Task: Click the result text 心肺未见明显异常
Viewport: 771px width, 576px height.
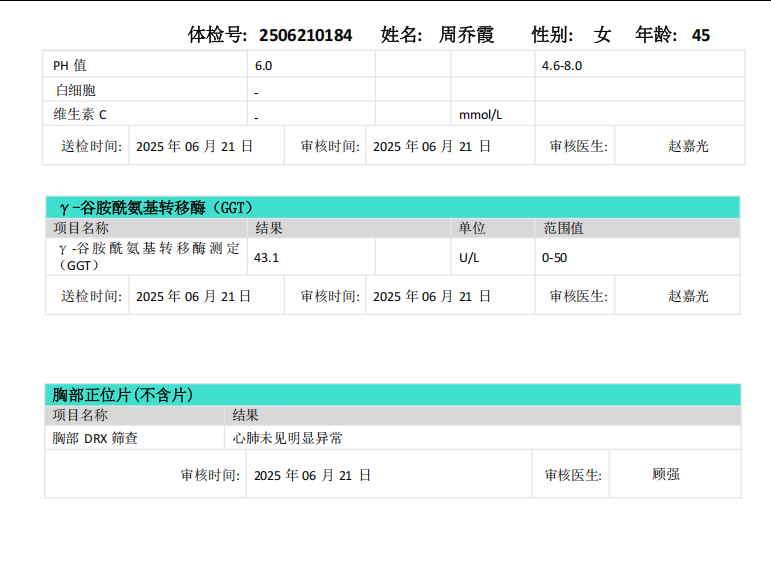Action: [287, 438]
